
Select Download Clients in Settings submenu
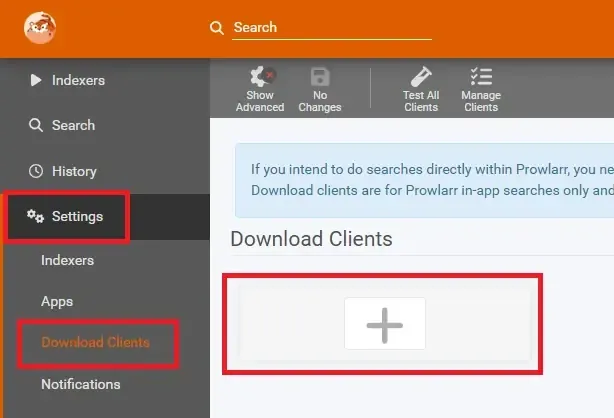(x=95, y=342)
